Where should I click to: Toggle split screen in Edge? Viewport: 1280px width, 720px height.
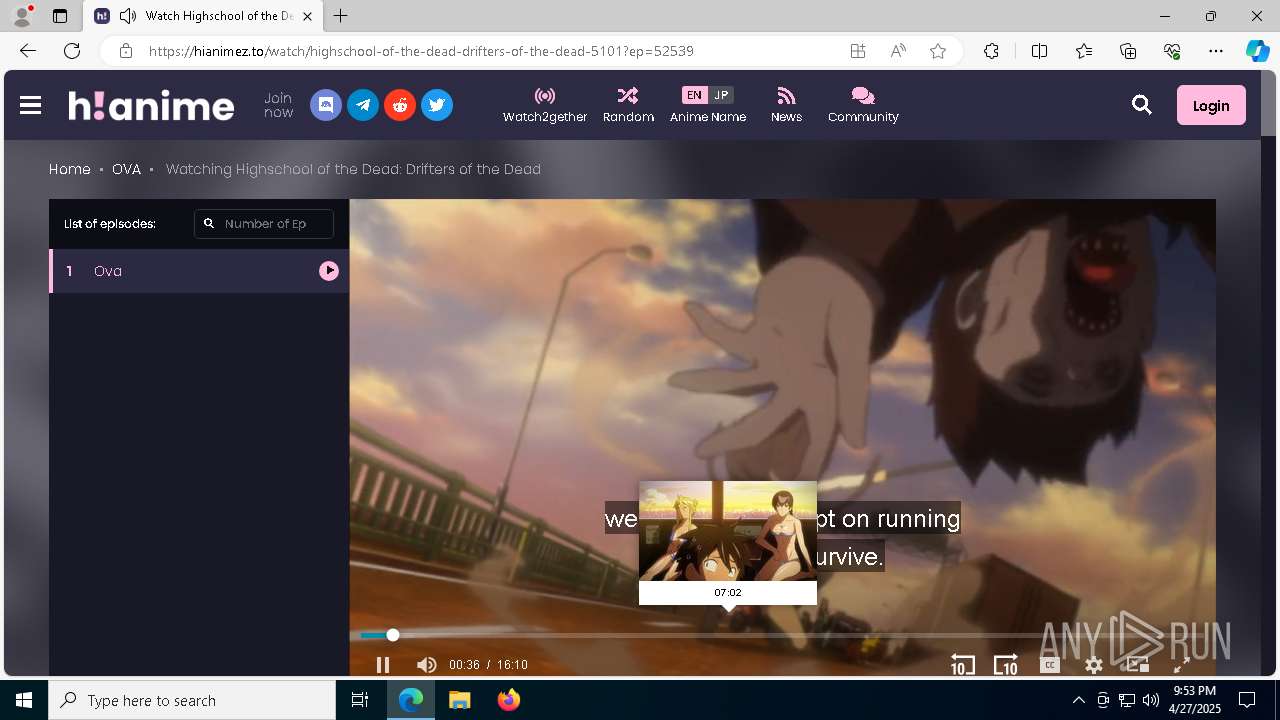[1039, 51]
